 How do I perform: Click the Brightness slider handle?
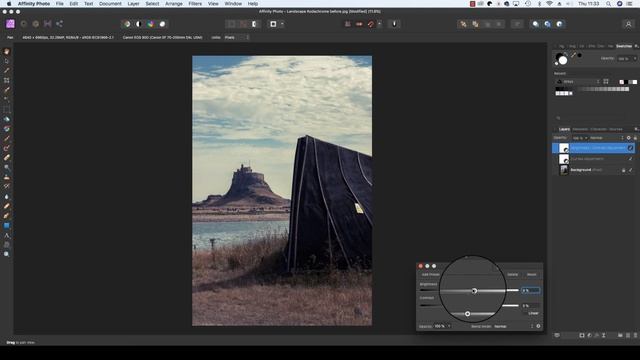(474, 291)
